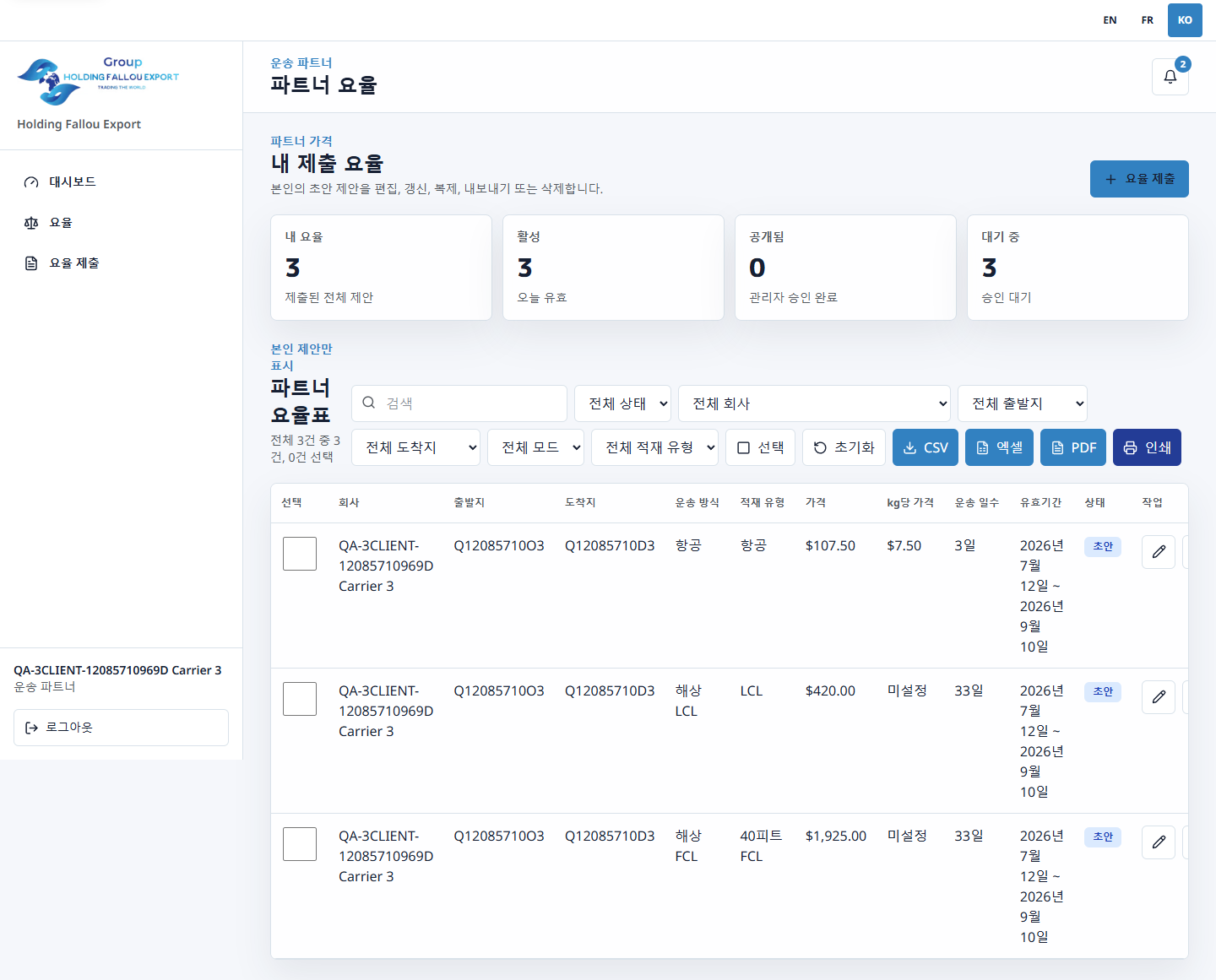Click the 초안 badge in the $1,925.00 row

[x=1103, y=837]
